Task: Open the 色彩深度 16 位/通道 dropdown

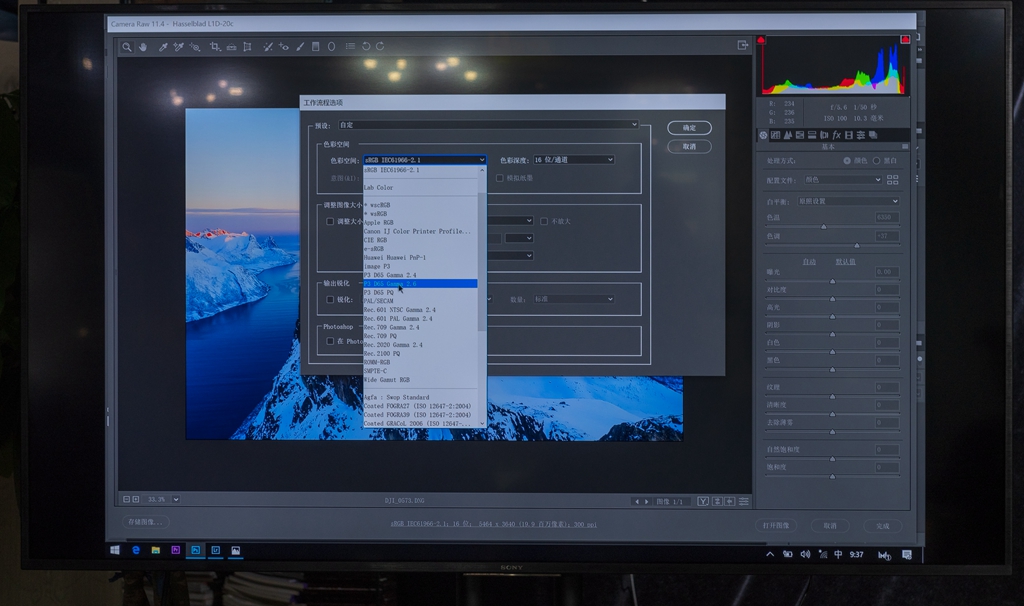Action: coord(573,160)
